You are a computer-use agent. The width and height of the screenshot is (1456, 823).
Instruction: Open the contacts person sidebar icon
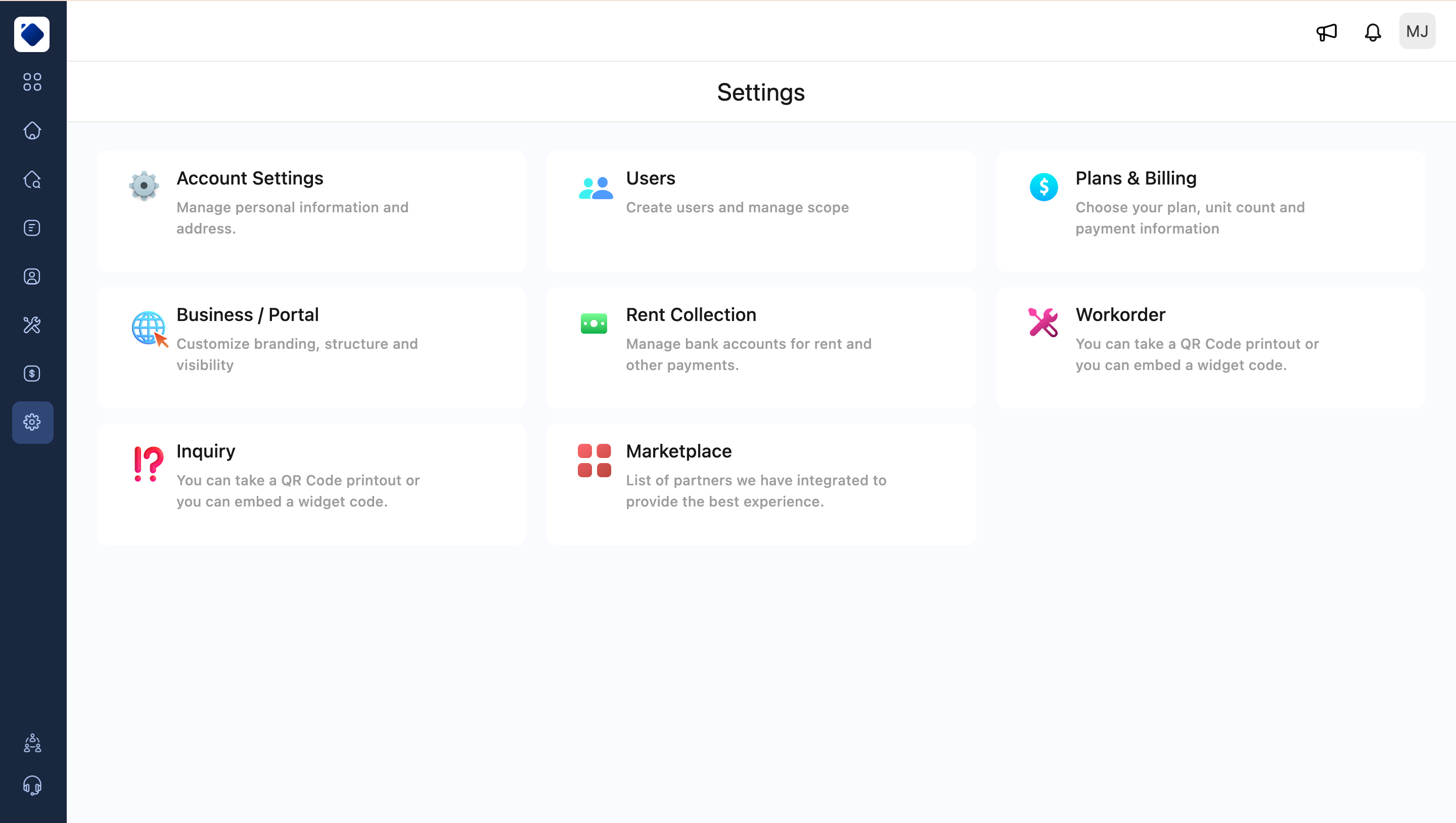click(x=32, y=277)
